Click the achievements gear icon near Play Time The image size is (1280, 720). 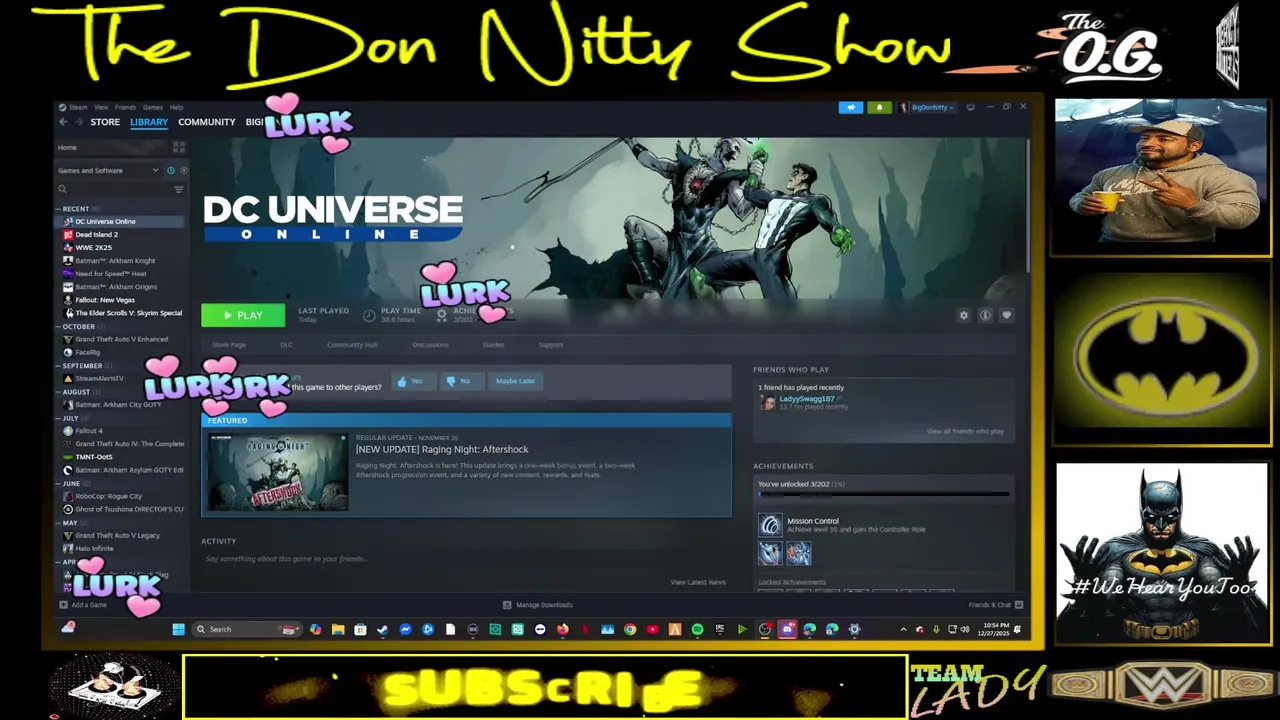coord(441,315)
